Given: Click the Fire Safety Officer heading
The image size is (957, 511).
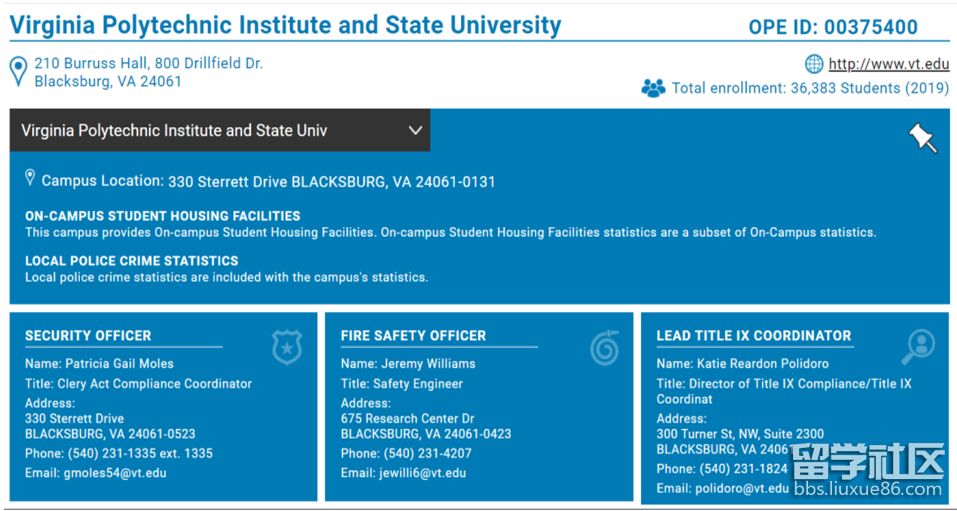Looking at the screenshot, I should pyautogui.click(x=413, y=336).
